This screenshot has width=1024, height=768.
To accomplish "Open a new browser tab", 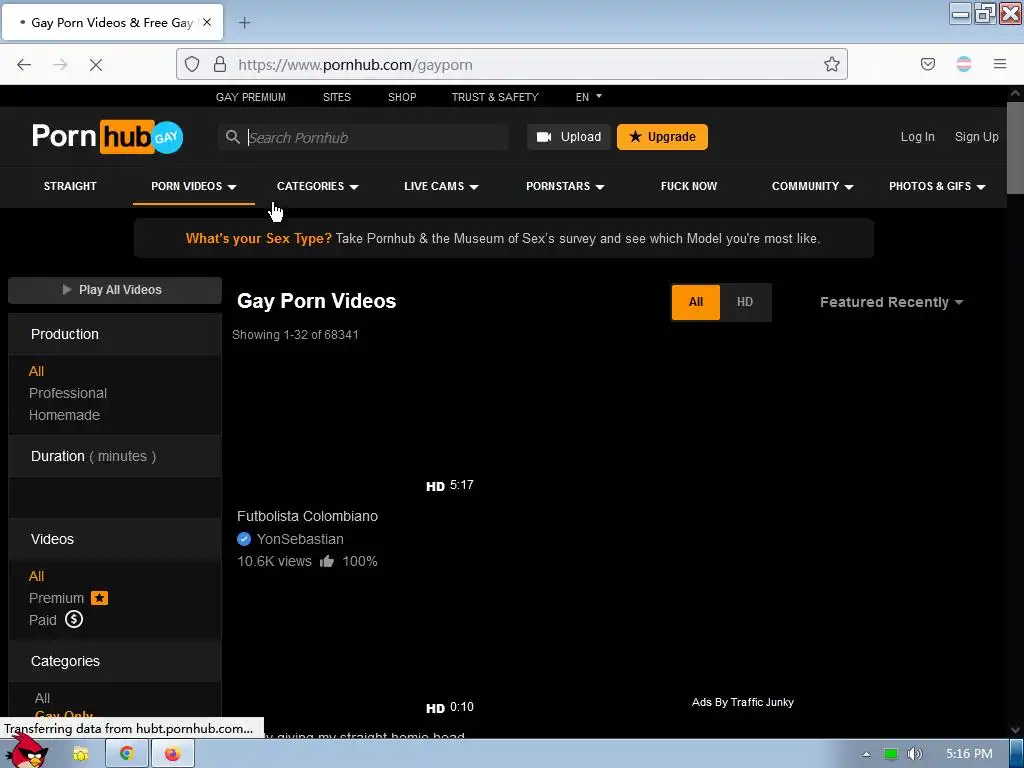I will 244,23.
